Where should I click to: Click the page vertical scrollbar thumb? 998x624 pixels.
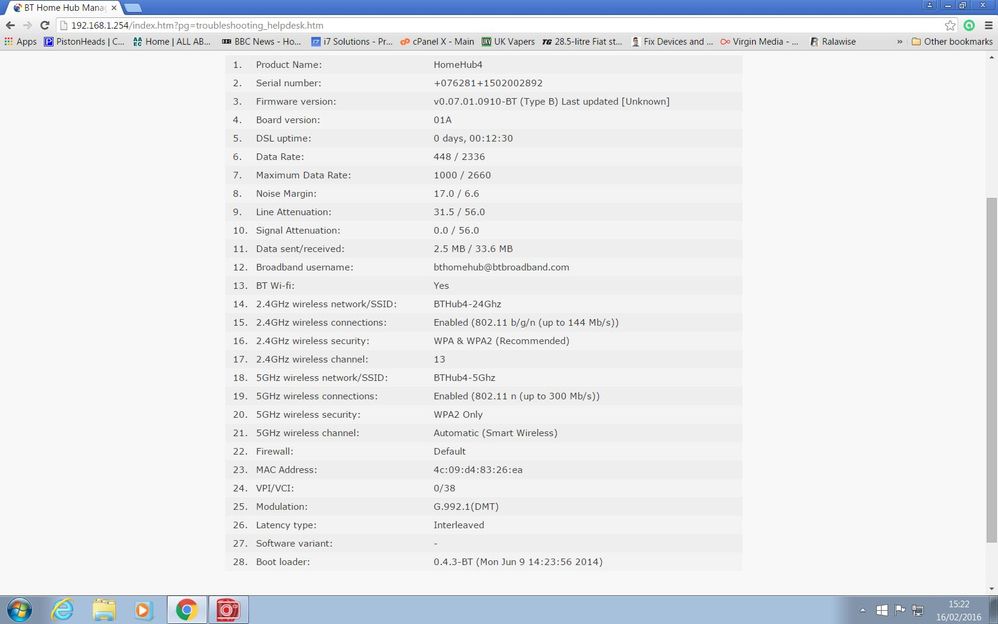click(x=992, y=370)
